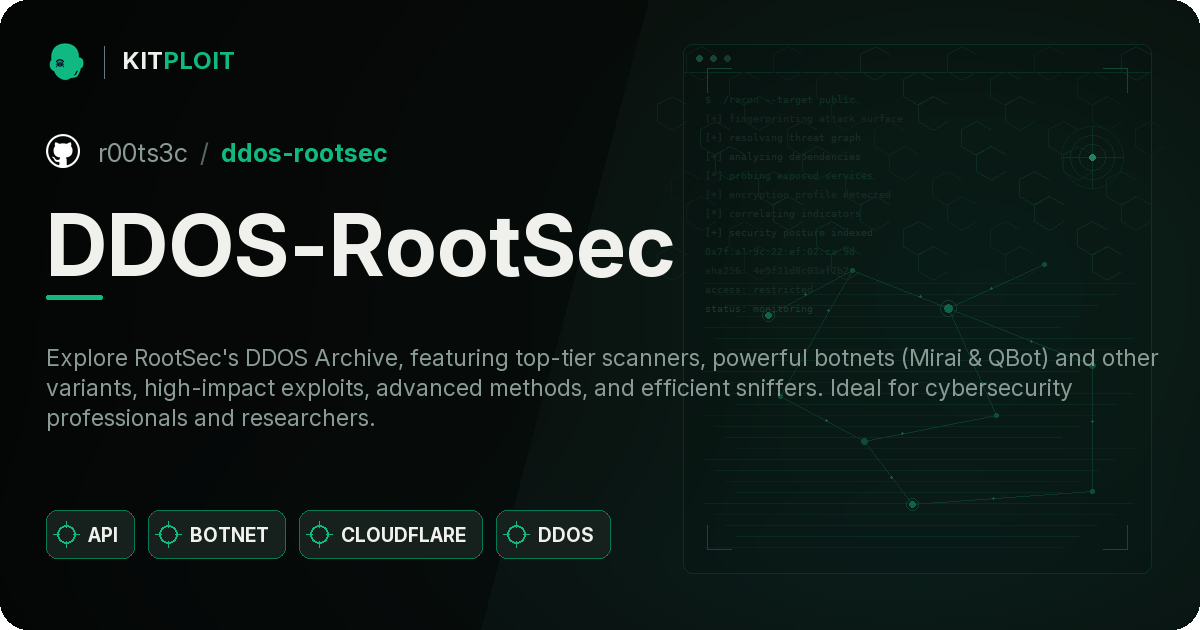Select the API tag
The width and height of the screenshot is (1200, 630).
pos(90,534)
